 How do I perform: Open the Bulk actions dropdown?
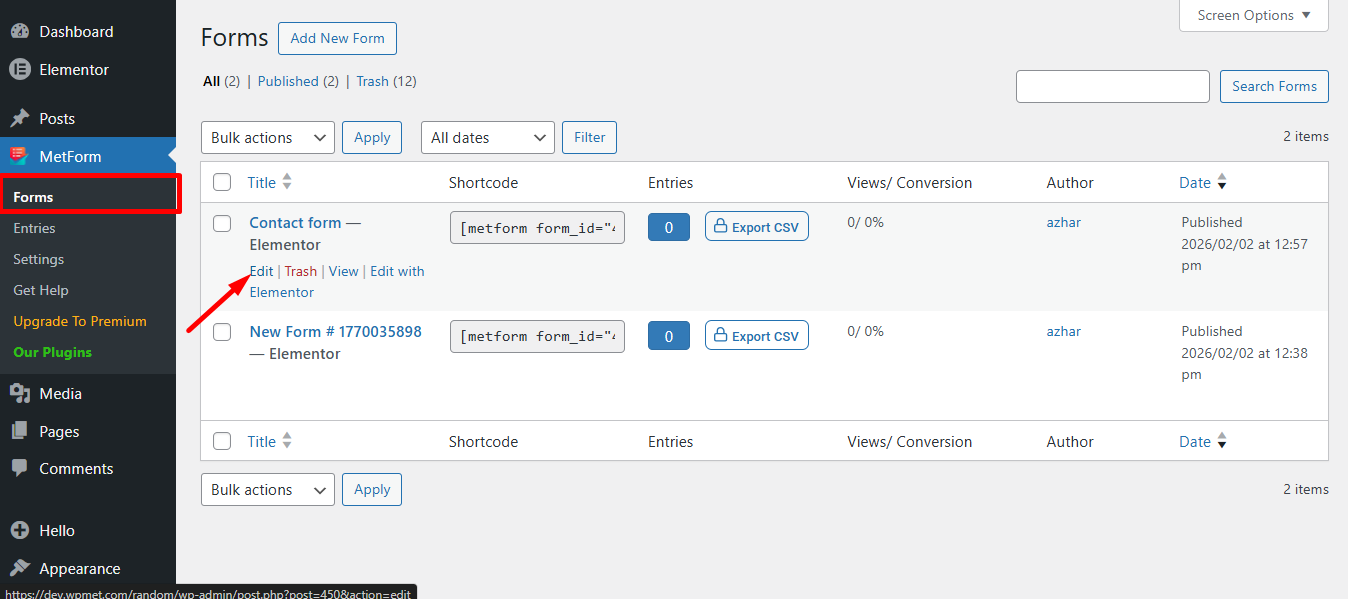point(267,137)
